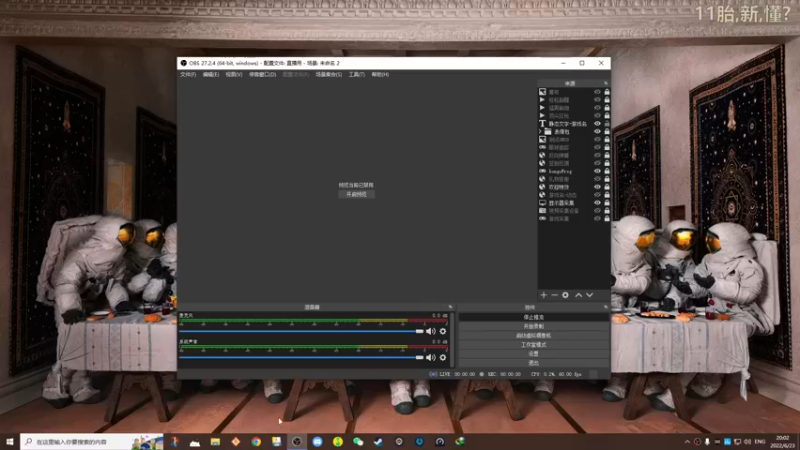Click the 系统声音 volume slider handle
The height and width of the screenshot is (450, 800).
pyautogui.click(x=419, y=357)
